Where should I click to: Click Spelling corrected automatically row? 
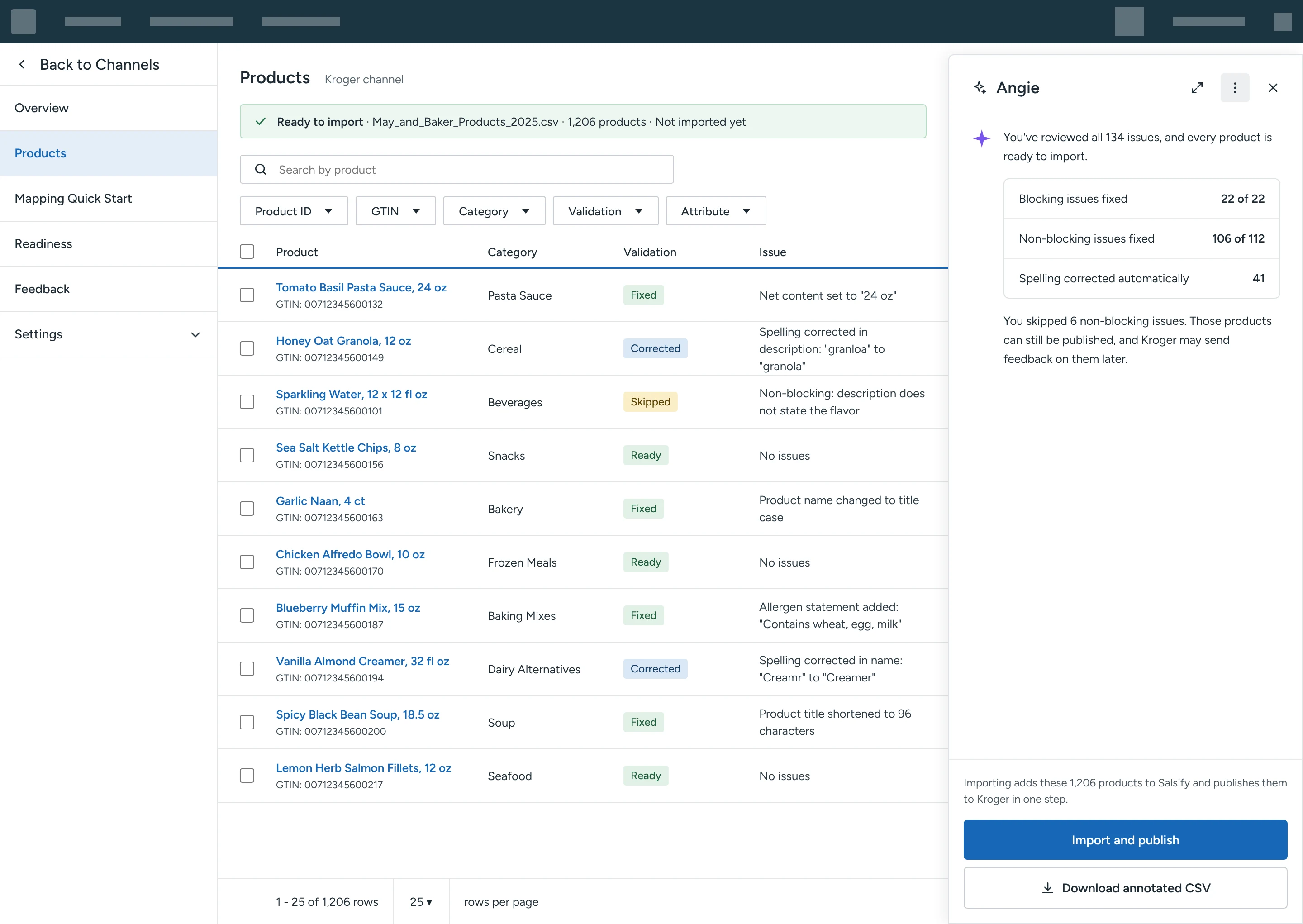click(1141, 278)
